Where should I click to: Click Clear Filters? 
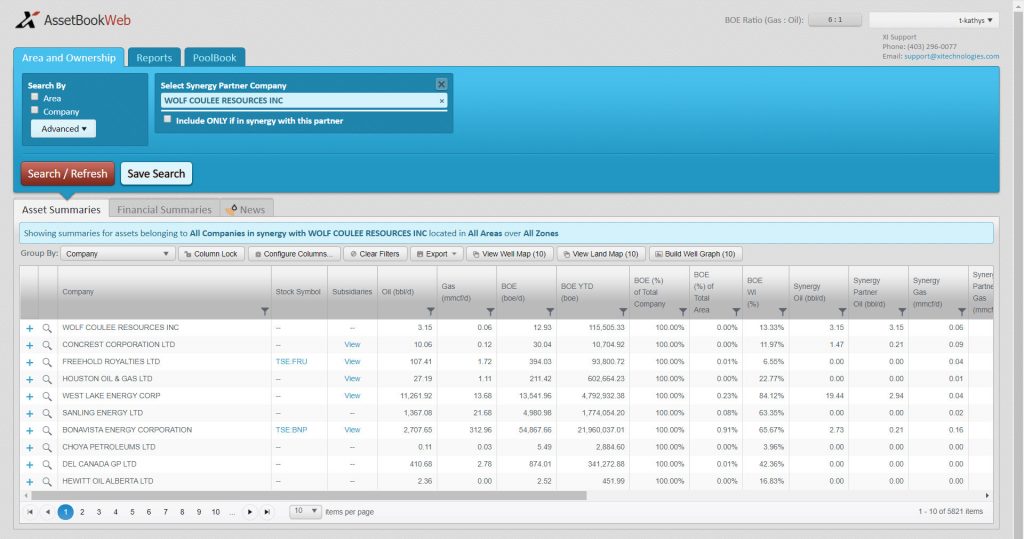[x=375, y=253]
